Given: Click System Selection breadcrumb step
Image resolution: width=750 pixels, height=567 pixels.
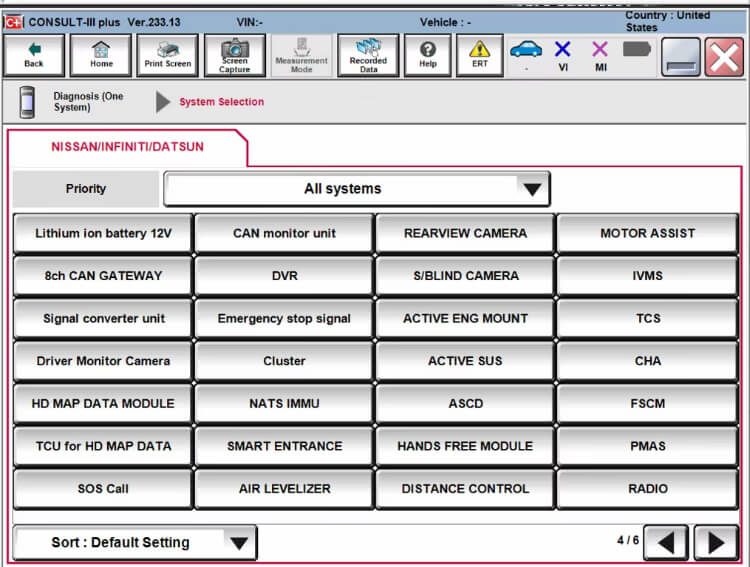Looking at the screenshot, I should (x=221, y=102).
